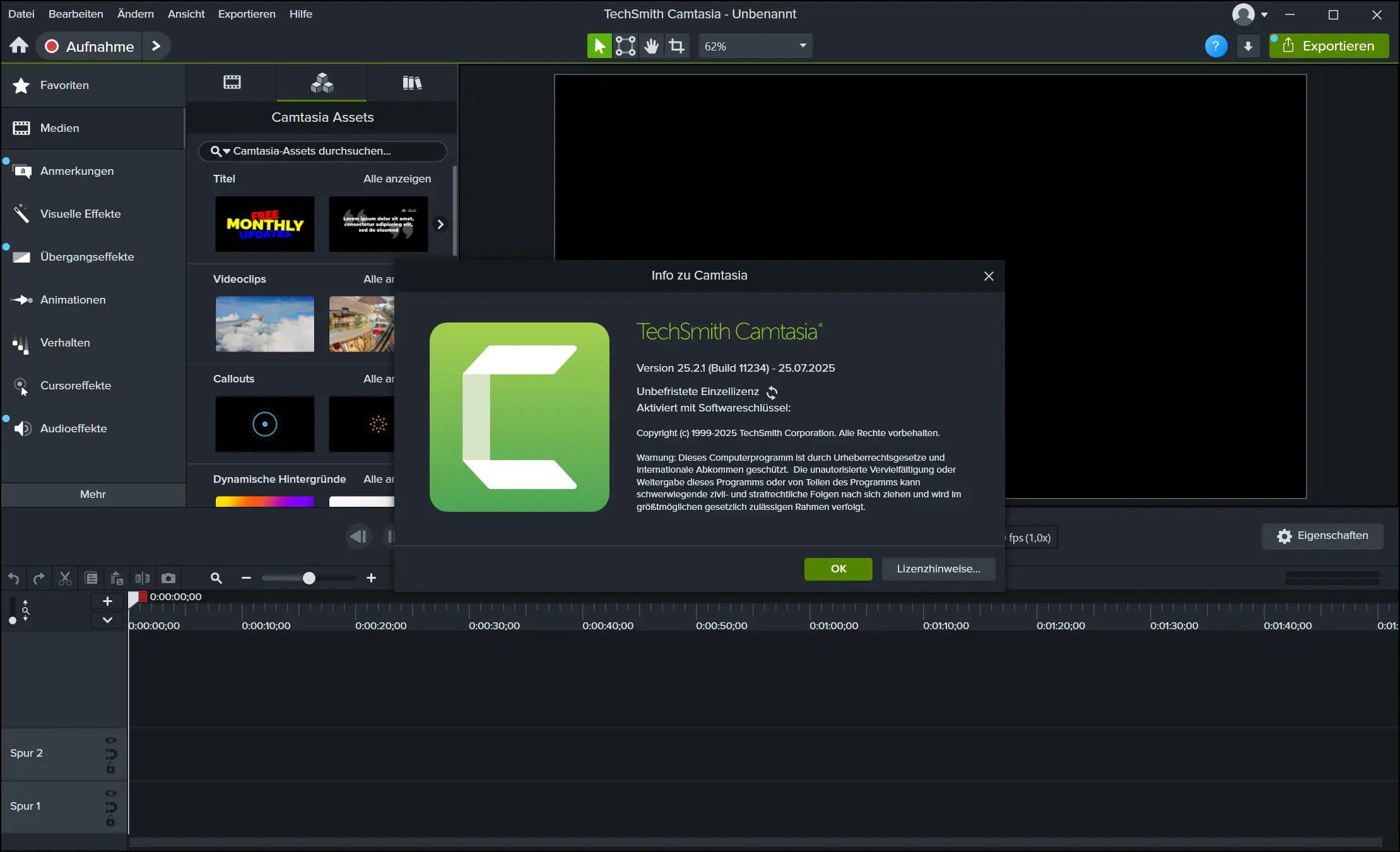
Task: Toggle magnetic track on Spur 2
Action: [111, 754]
